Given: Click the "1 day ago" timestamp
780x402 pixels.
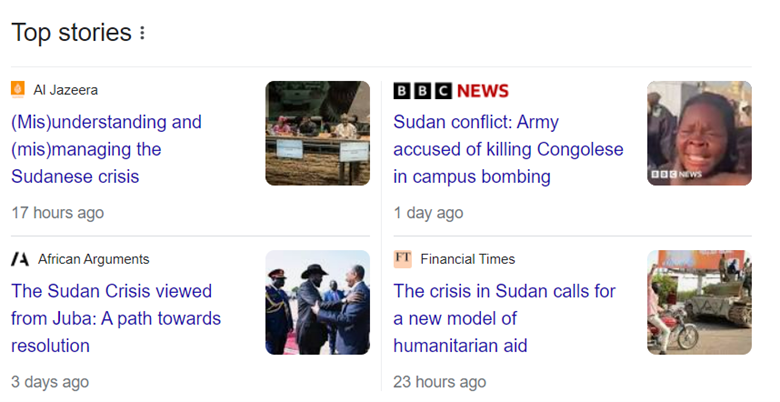Looking at the screenshot, I should 428,213.
